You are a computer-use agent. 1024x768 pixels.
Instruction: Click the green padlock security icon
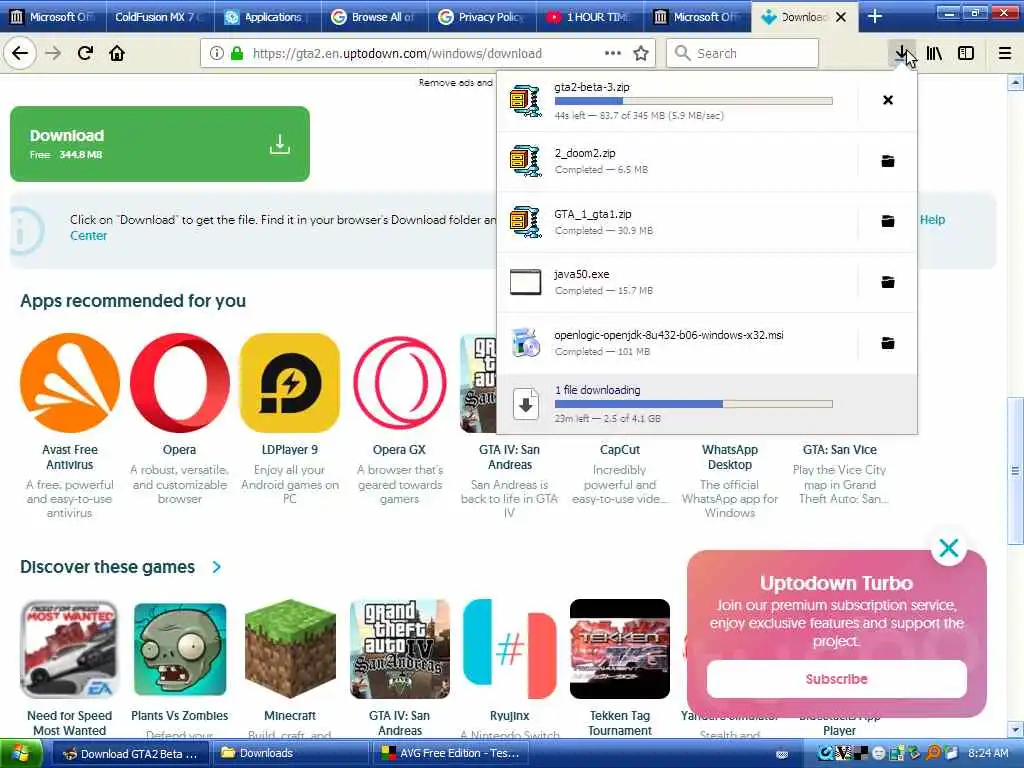coord(237,53)
